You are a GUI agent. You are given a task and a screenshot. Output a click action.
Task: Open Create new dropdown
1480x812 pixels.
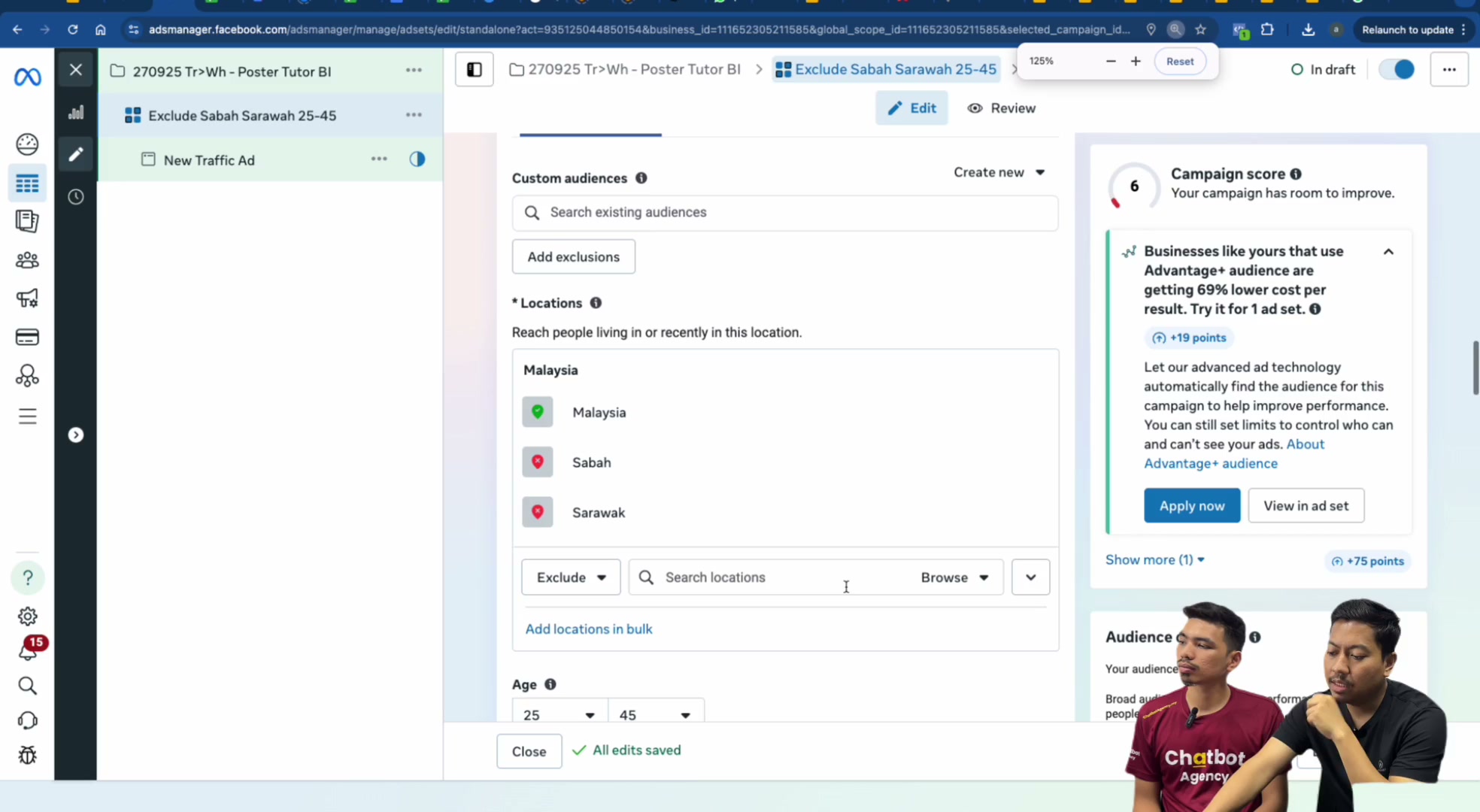click(999, 172)
